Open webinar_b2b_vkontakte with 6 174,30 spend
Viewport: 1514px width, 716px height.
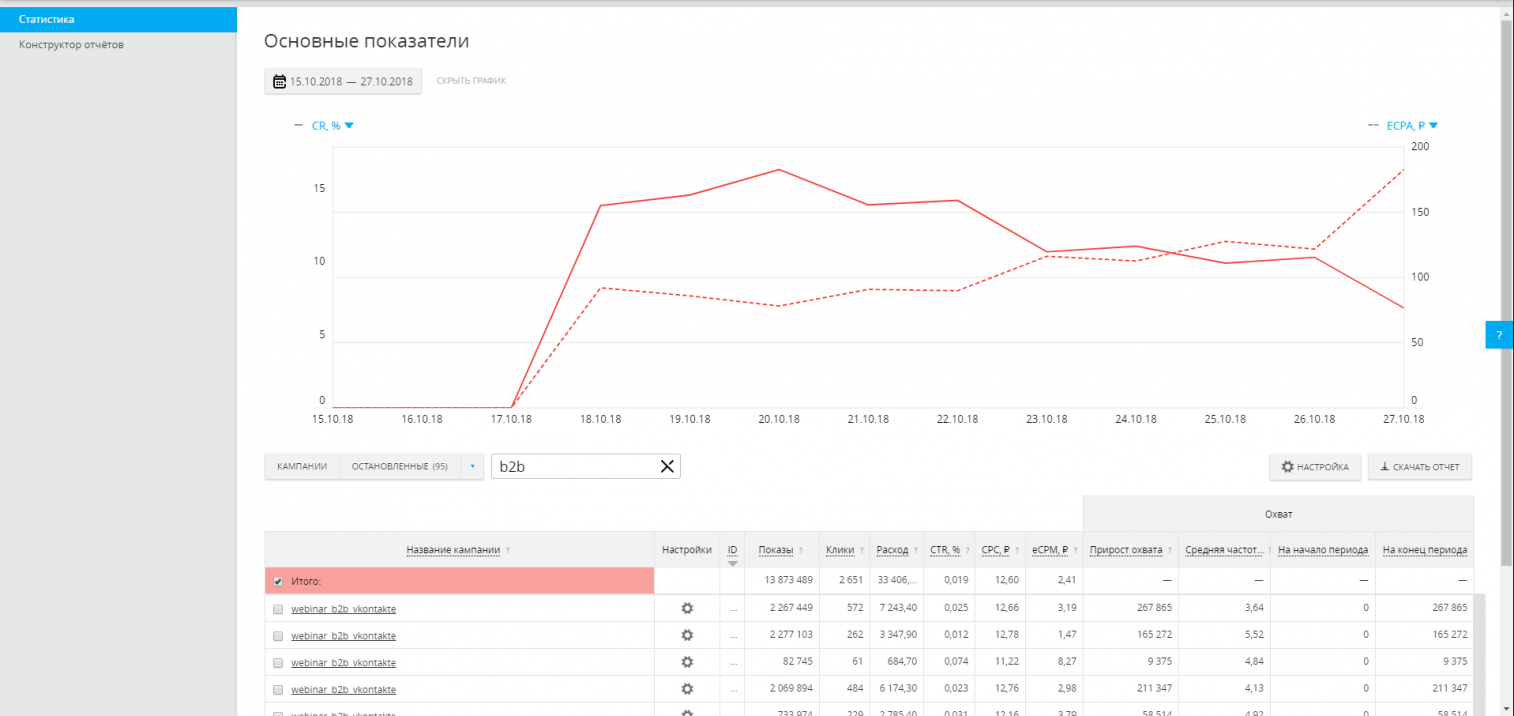point(343,689)
